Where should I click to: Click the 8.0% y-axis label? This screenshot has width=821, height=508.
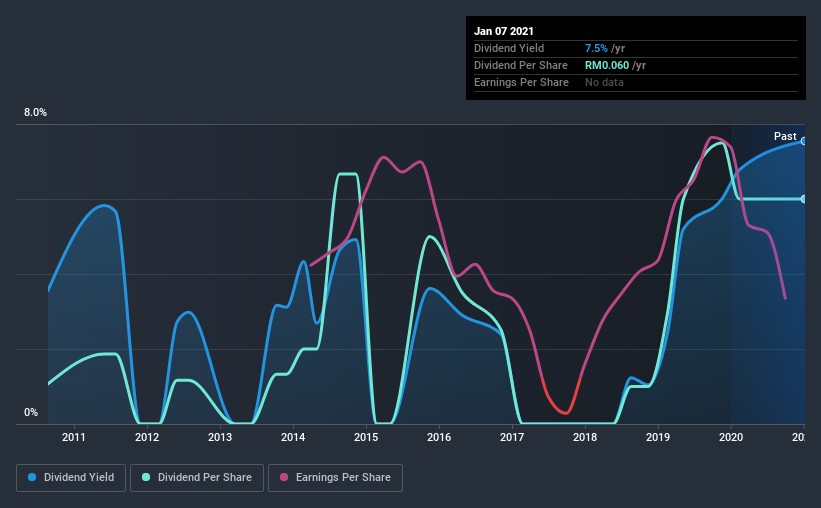[x=36, y=113]
